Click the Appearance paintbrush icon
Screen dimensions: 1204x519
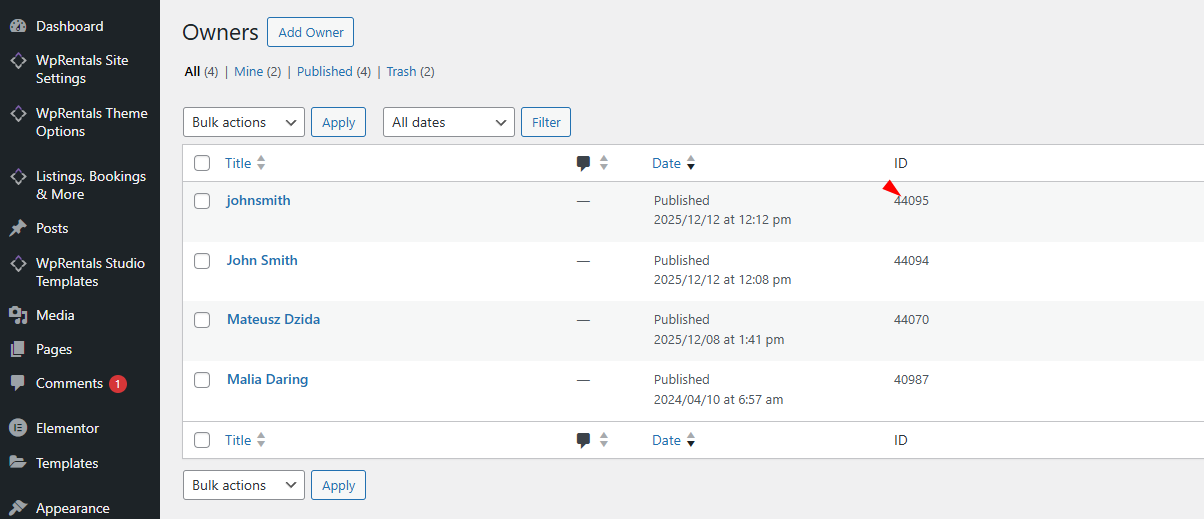pos(17,508)
